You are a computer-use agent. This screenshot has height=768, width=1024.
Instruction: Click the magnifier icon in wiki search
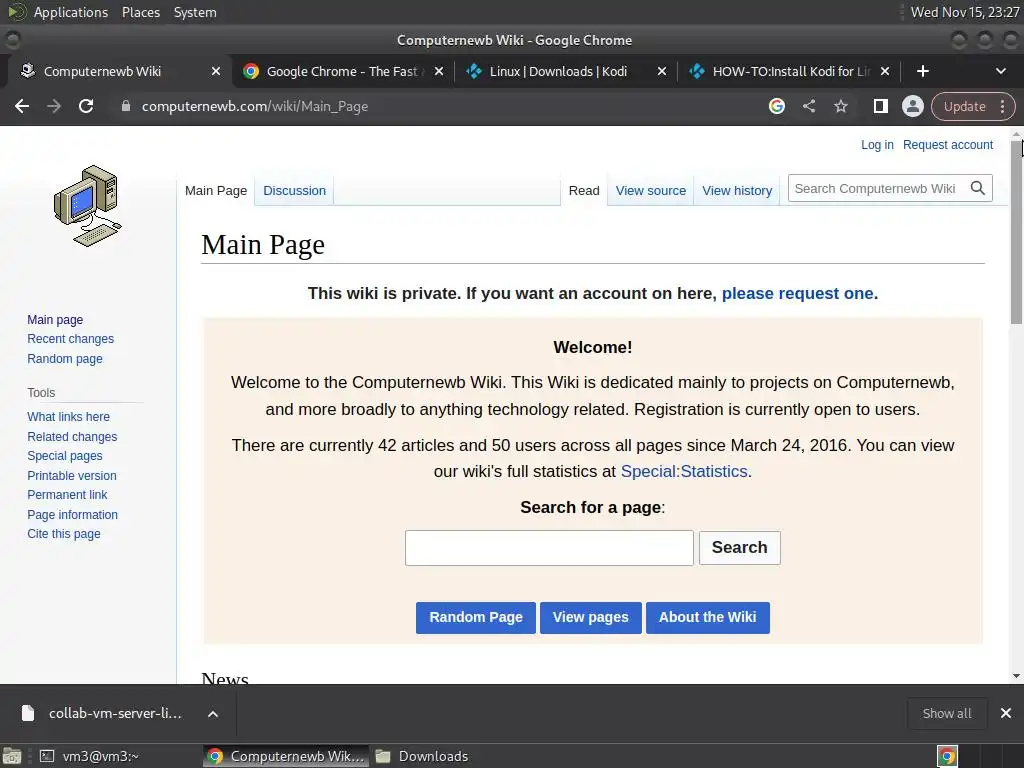(x=978, y=189)
